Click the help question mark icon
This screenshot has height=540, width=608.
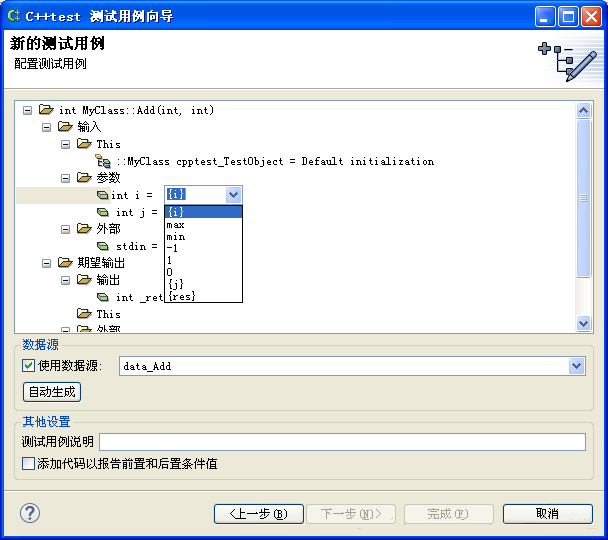click(30, 512)
